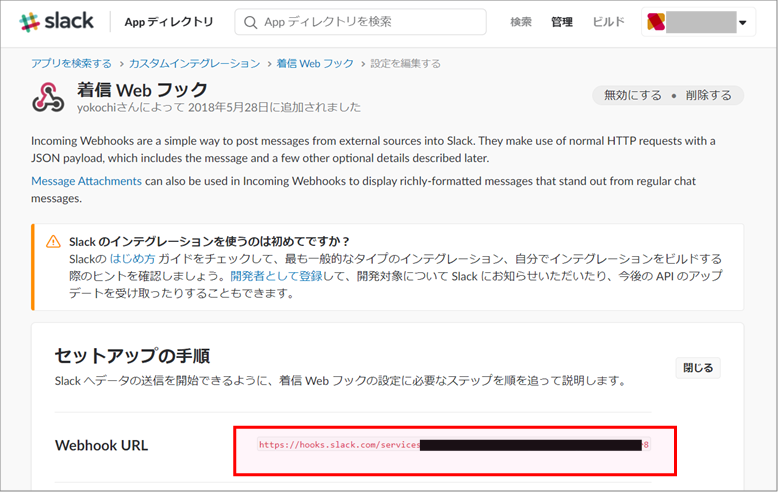The height and width of the screenshot is (492, 778).
Task: Click the 着信 Web フック page title
Action: 142,90
